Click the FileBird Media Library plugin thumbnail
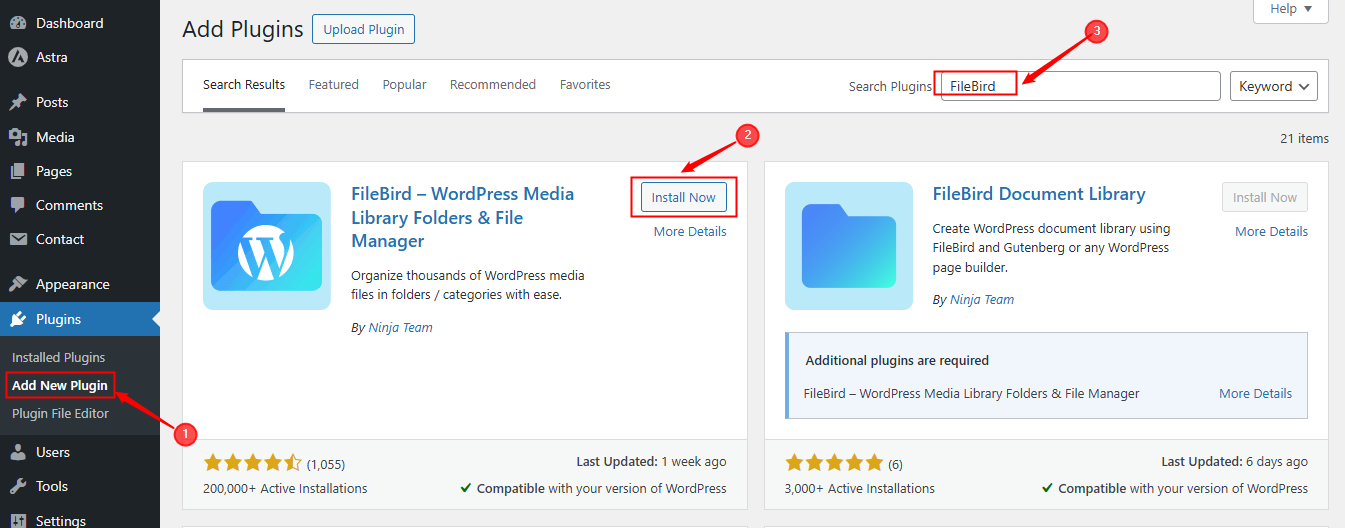This screenshot has width=1345, height=528. click(x=267, y=246)
